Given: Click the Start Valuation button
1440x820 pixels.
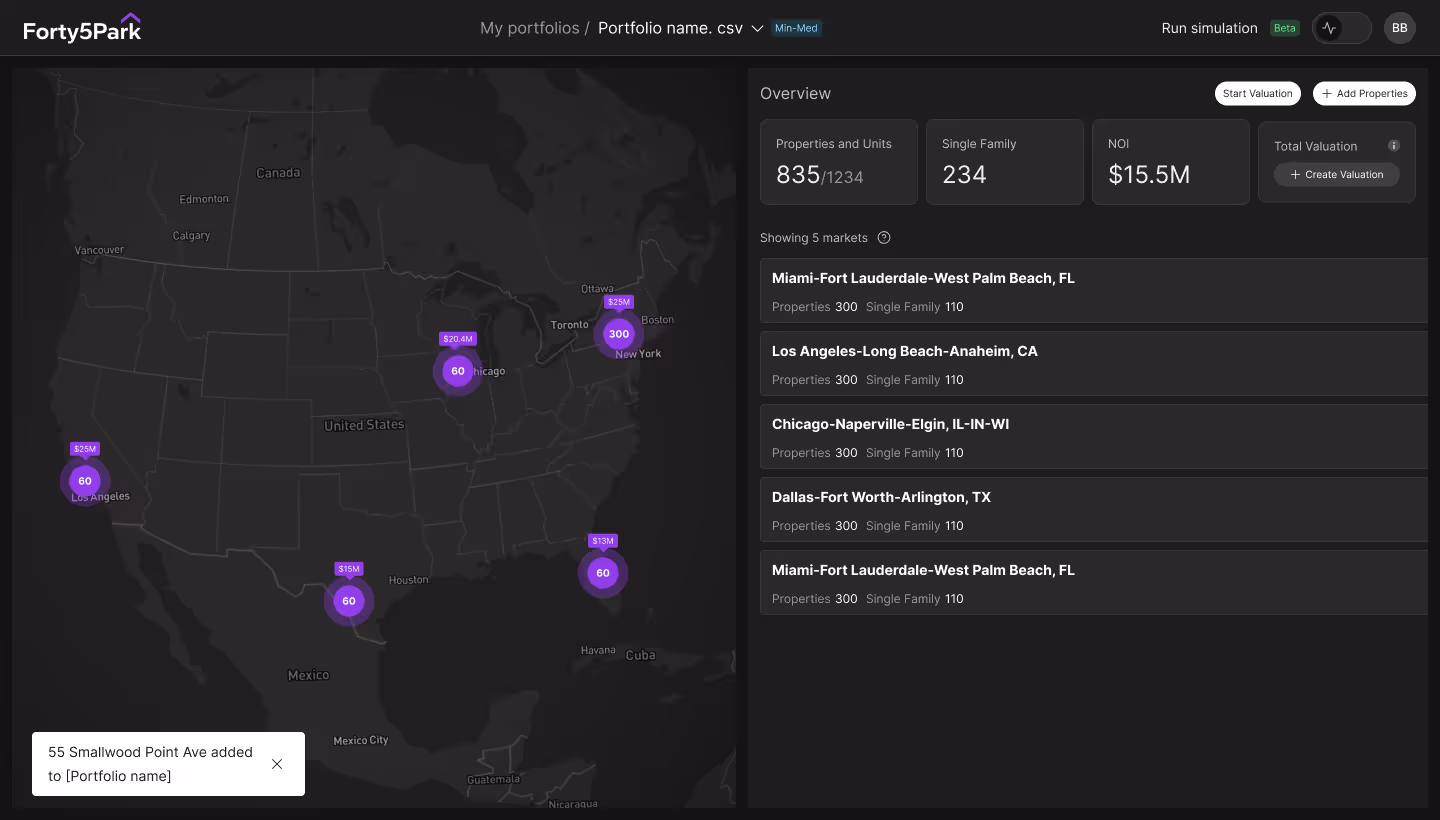Looking at the screenshot, I should (1257, 93).
